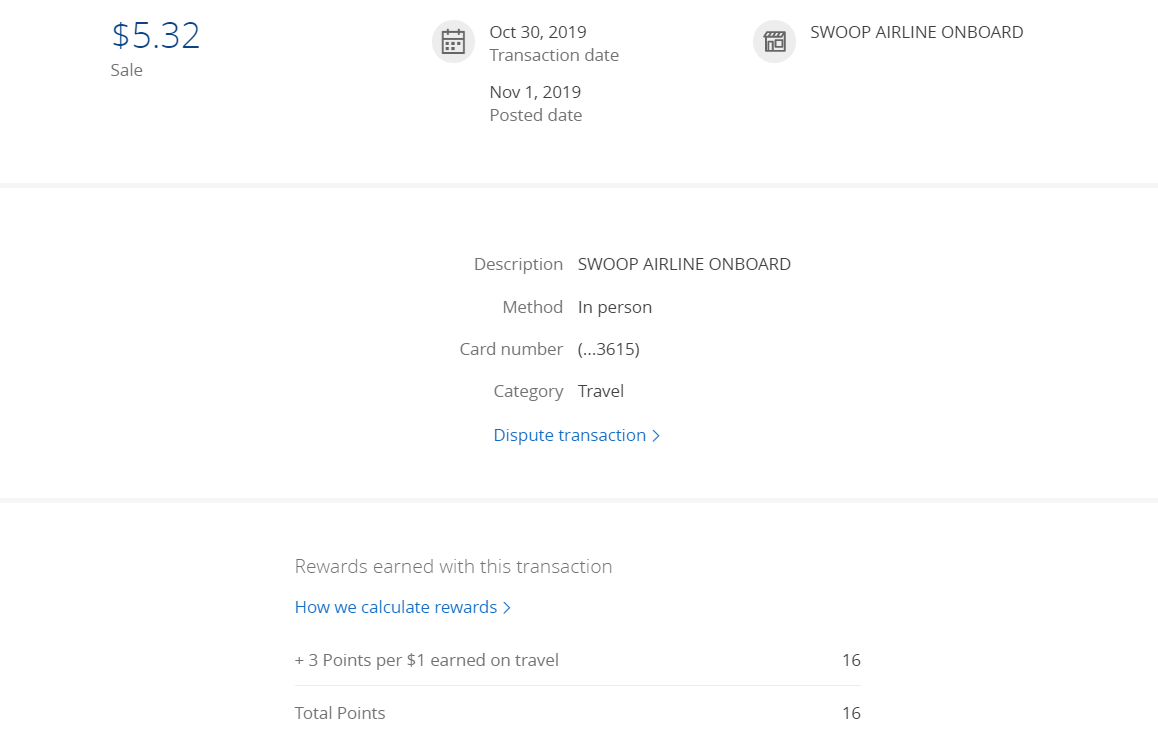Screen dimensions: 1158x745
Task: Click the card number (...3615)
Action: tap(609, 349)
